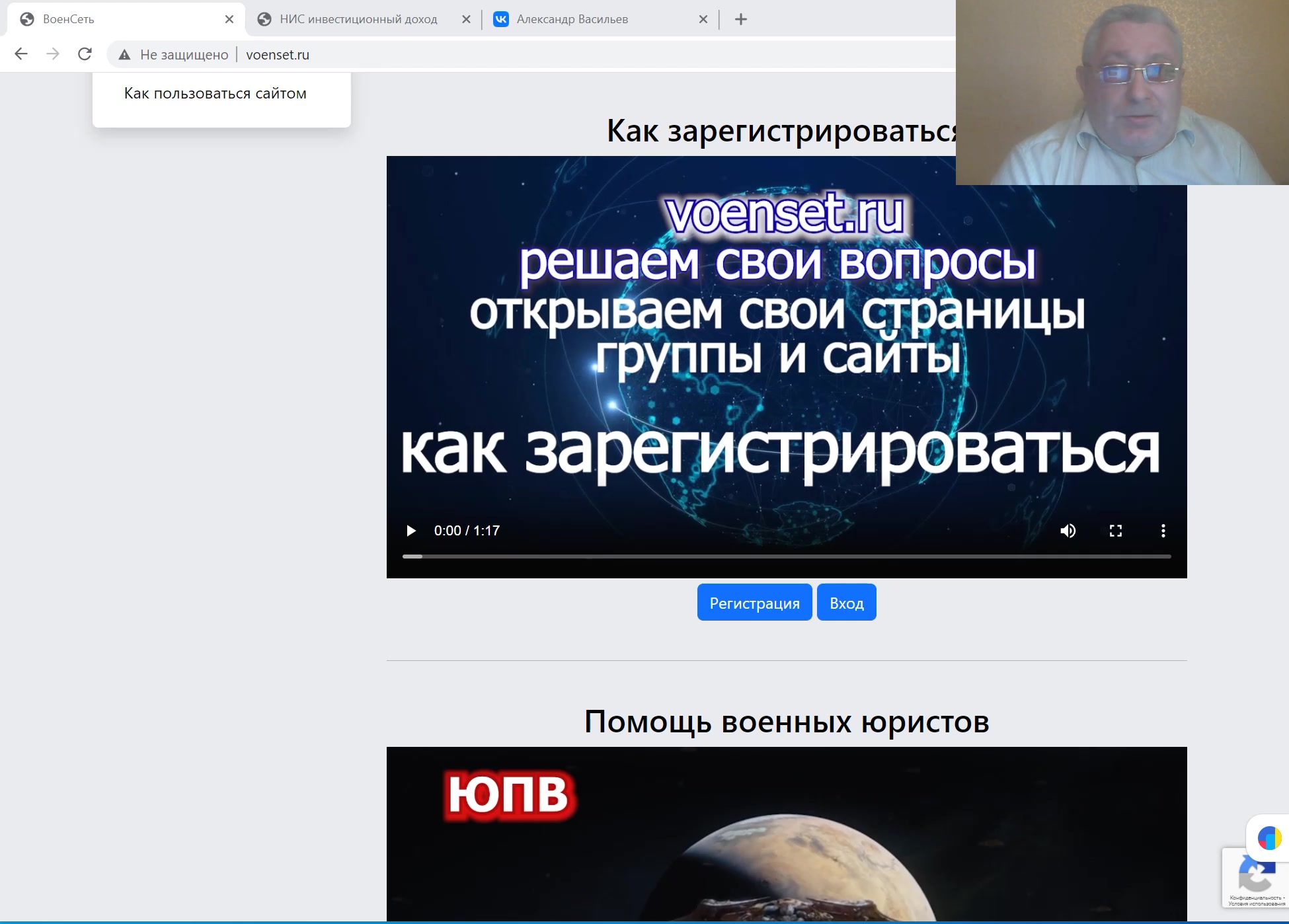Click the browser forward arrow
Screen dimensions: 1289x924
point(53,54)
